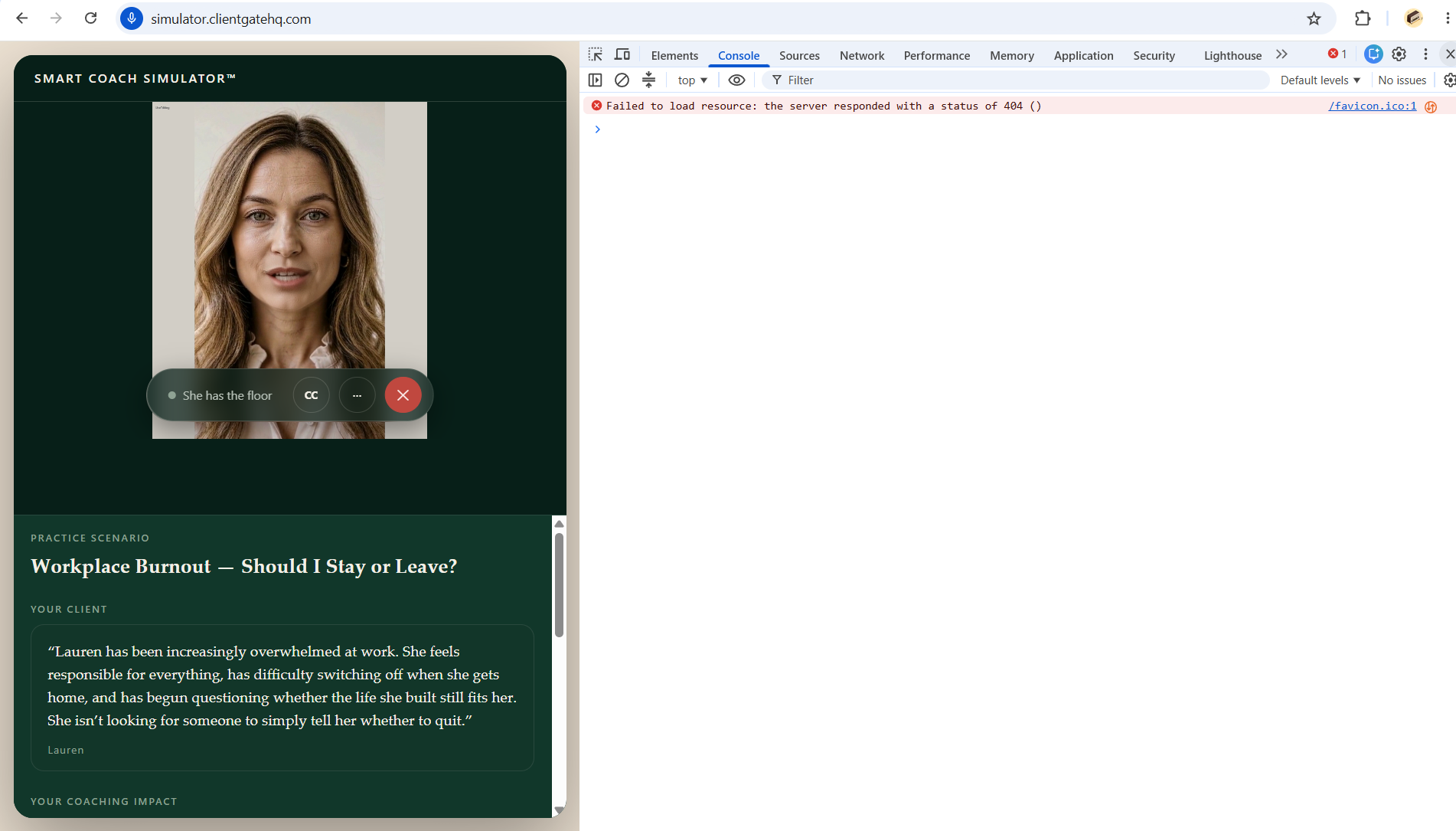Click the Lauren video avatar image
Image resolution: width=1456 pixels, height=831 pixels.
pyautogui.click(x=289, y=270)
